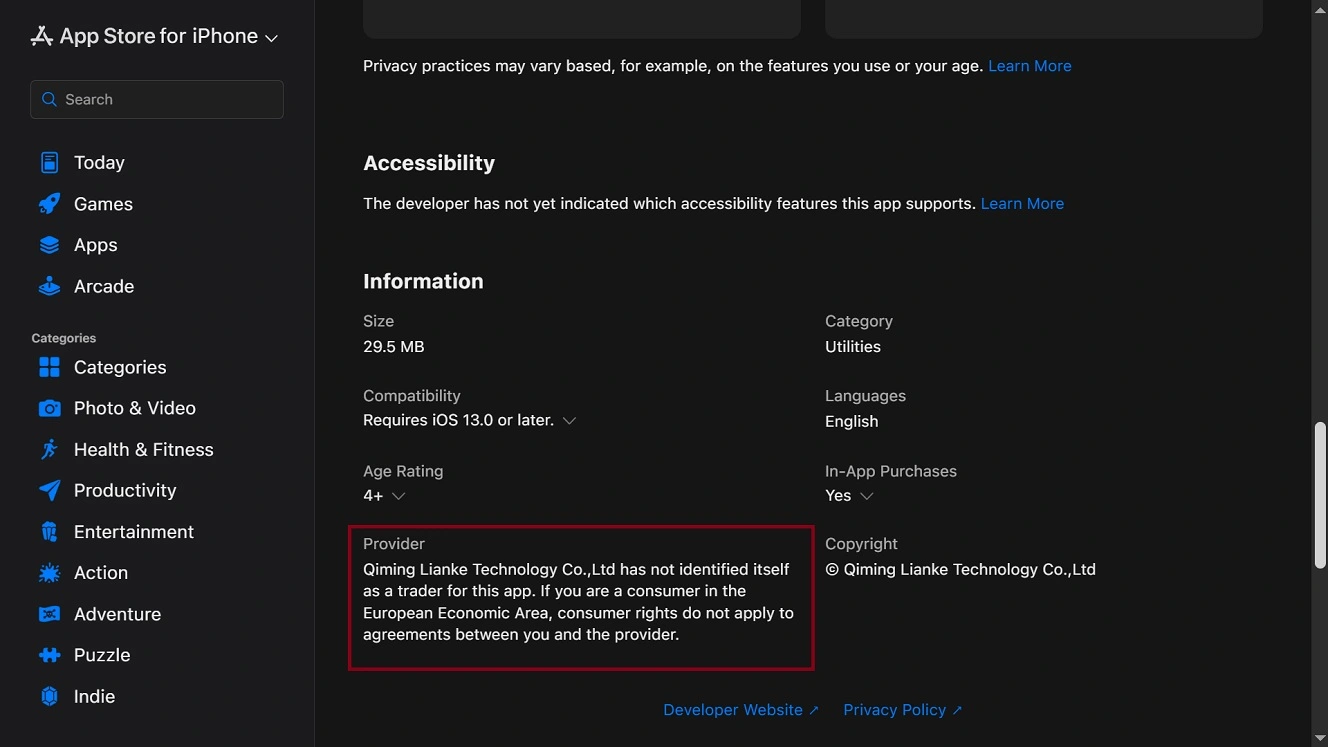Open the Arcade joystick icon

(49, 286)
